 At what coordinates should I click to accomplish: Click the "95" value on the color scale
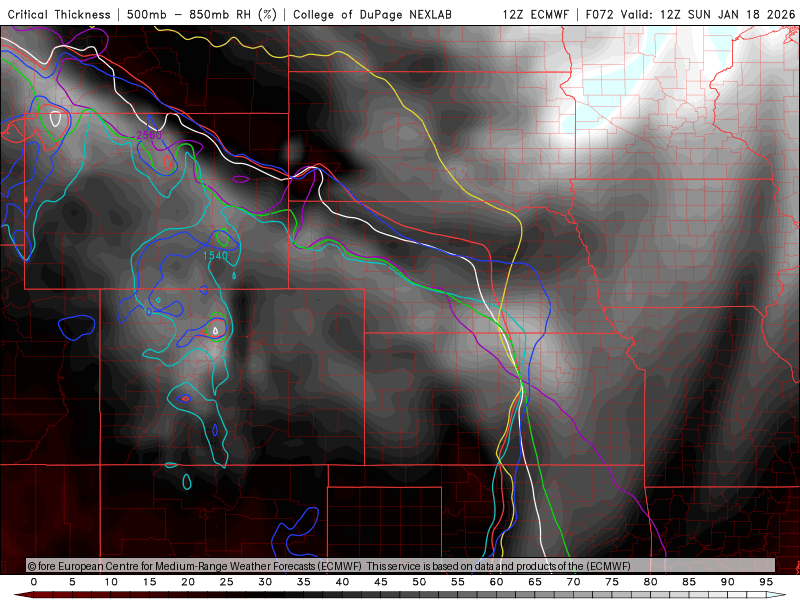tap(766, 582)
